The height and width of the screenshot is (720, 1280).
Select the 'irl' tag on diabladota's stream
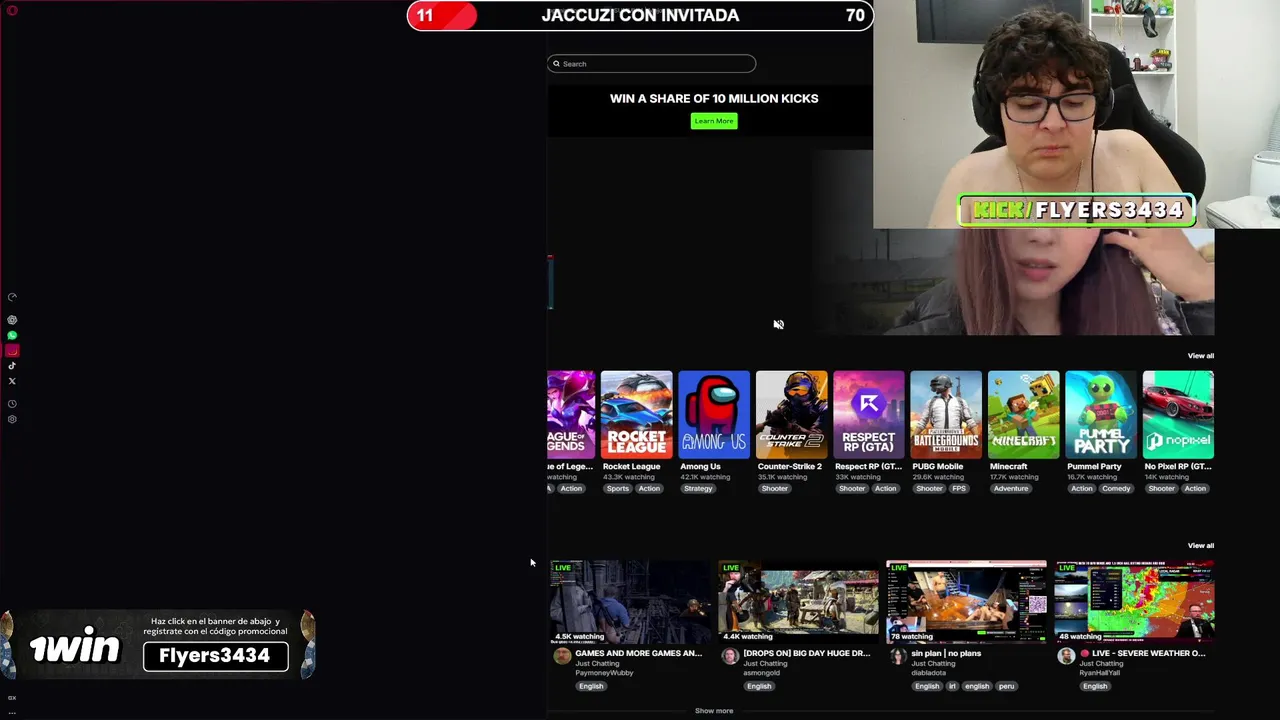(x=953, y=686)
